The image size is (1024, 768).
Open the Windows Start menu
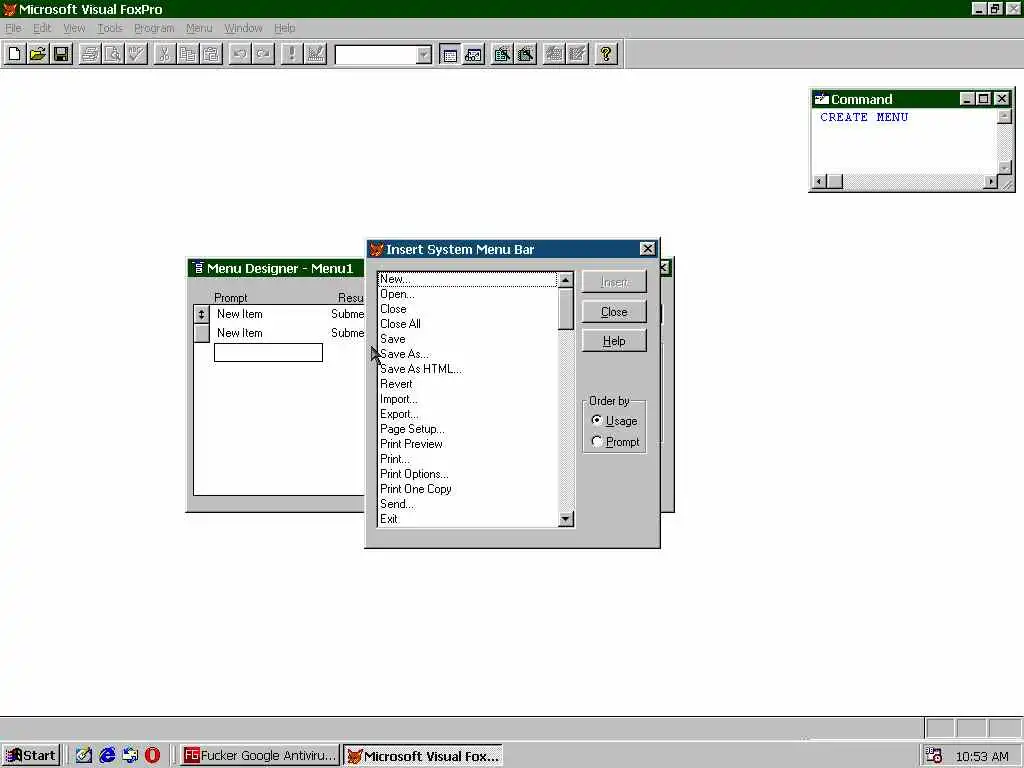[x=31, y=756]
